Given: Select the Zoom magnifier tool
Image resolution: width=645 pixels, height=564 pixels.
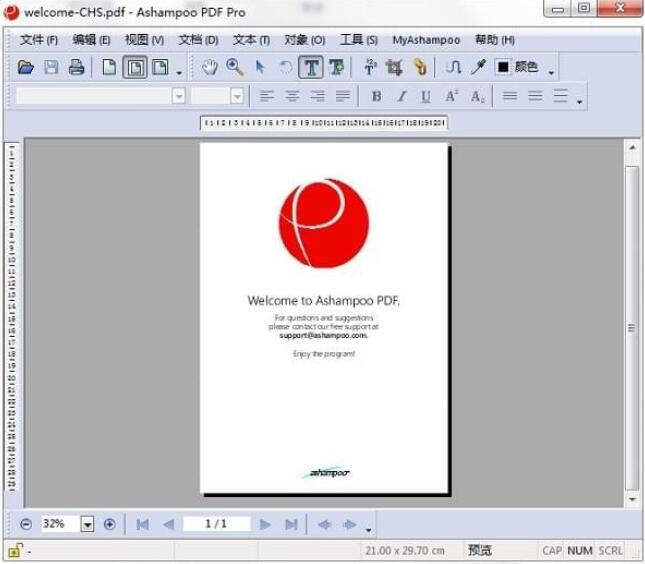Looking at the screenshot, I should click(235, 68).
